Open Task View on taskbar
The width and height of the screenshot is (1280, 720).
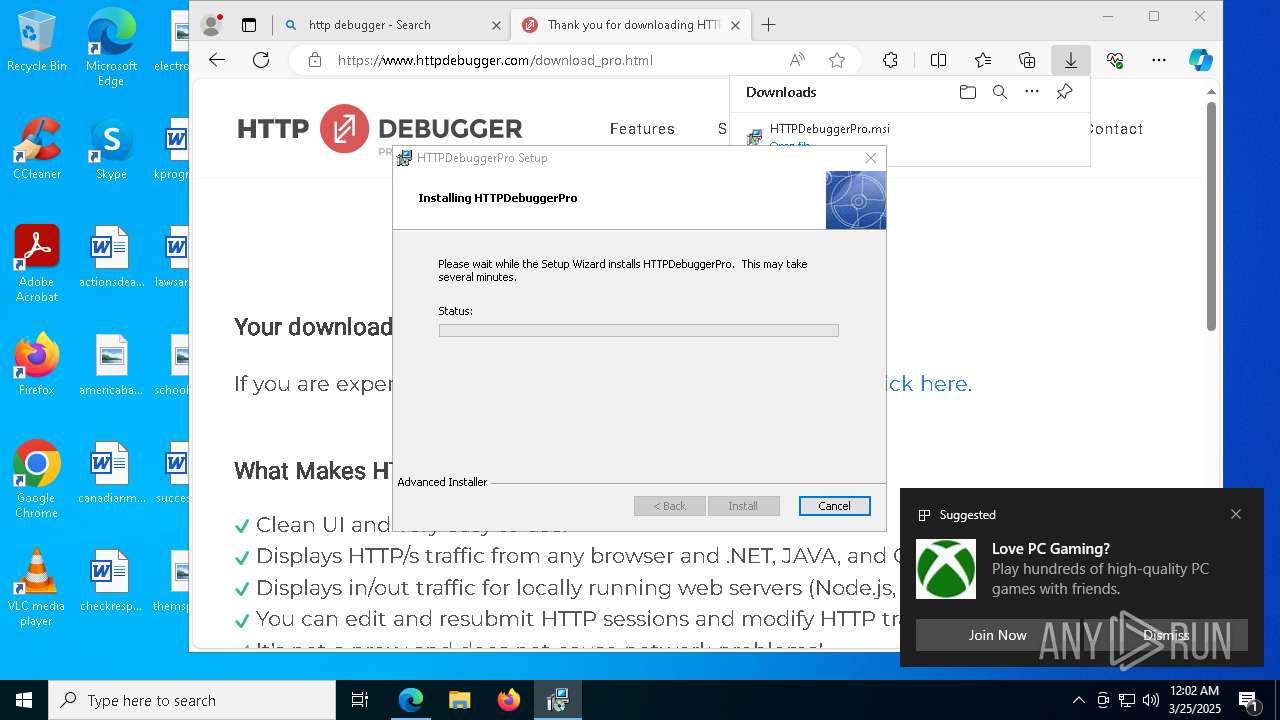point(360,700)
